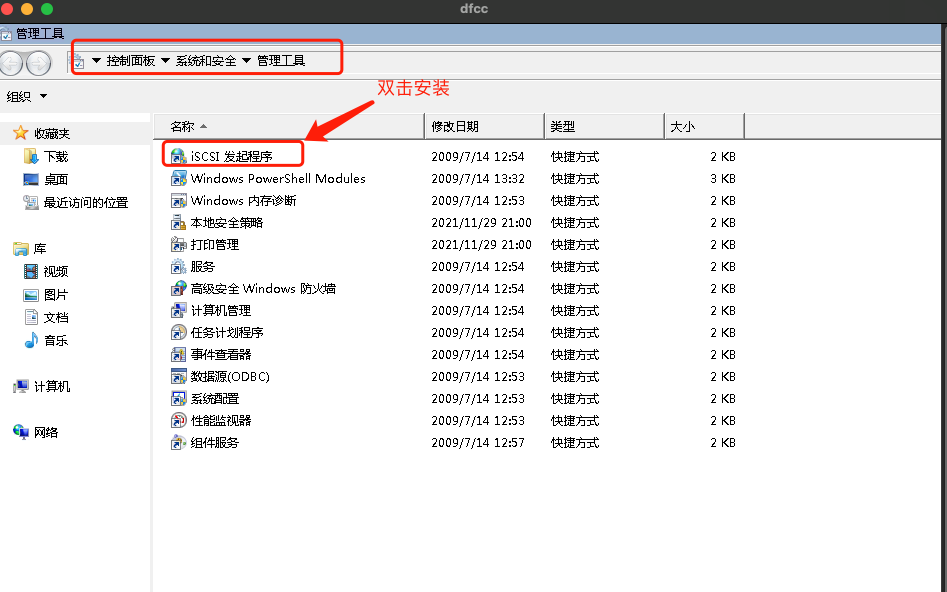Select the 本地安全策略 file name
Viewport: 947px width, 592px height.
pyautogui.click(x=227, y=222)
